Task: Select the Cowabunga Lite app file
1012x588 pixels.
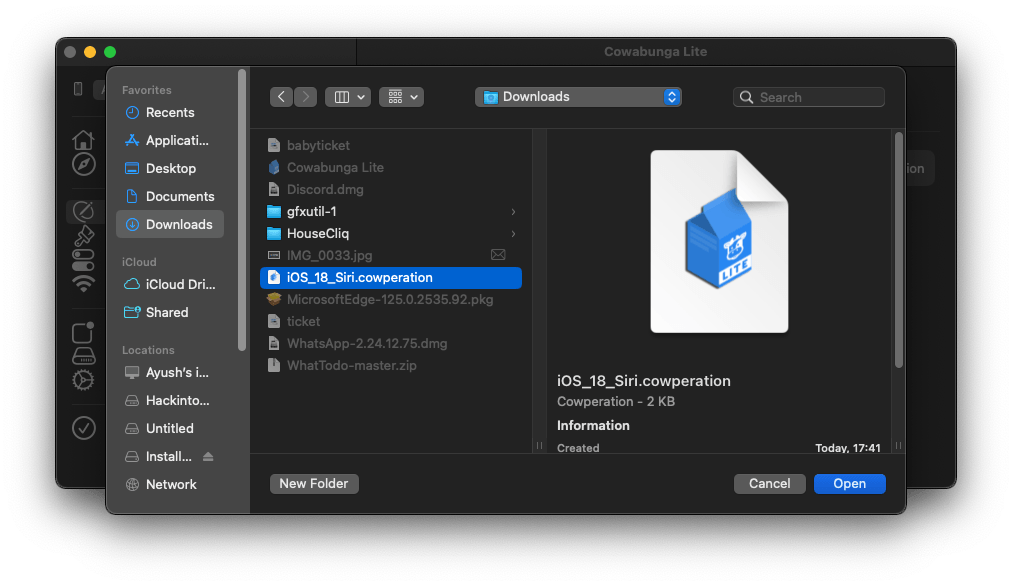Action: click(x=390, y=167)
